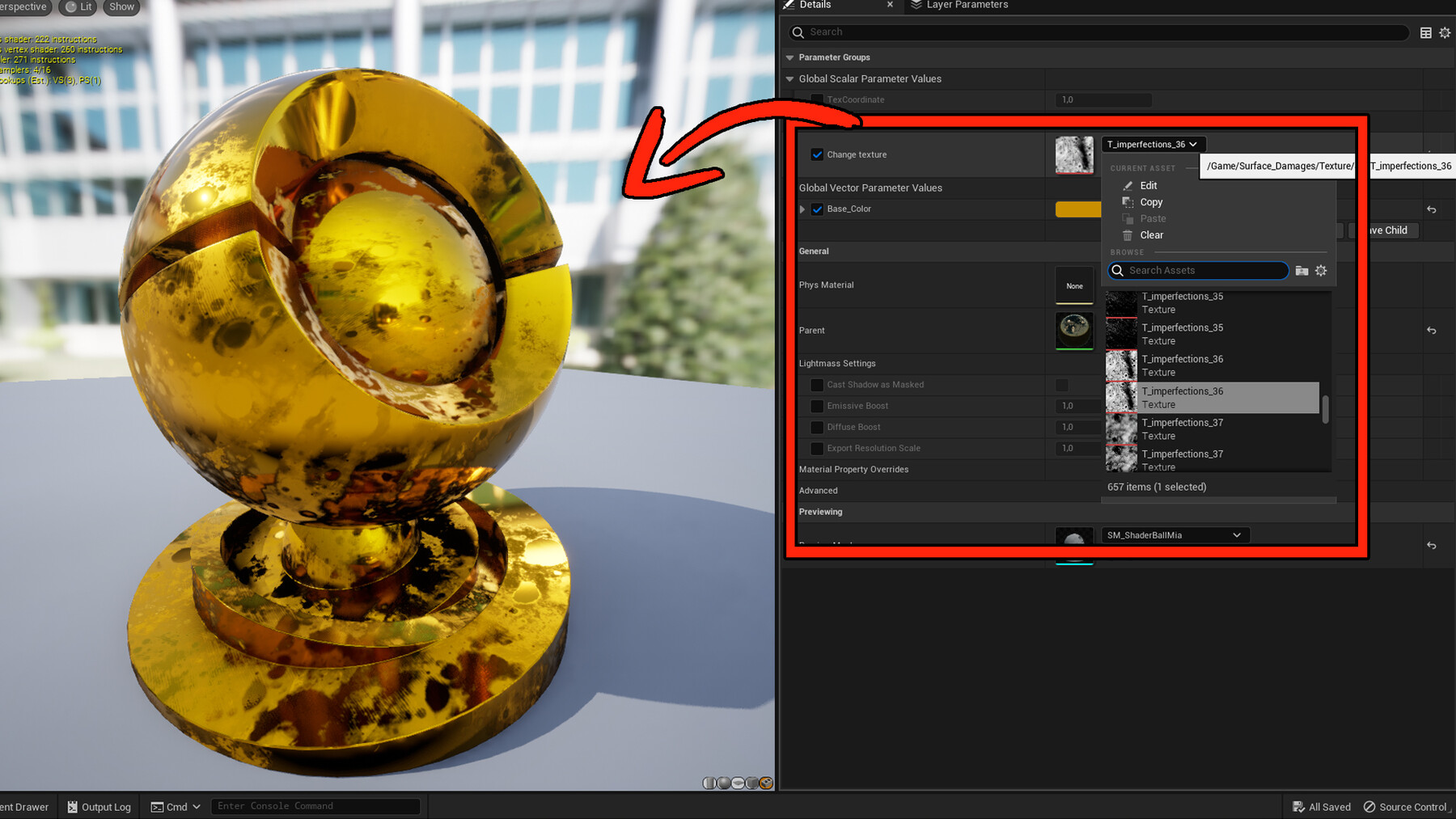Click the Emissive Boost value field

tap(1078, 406)
